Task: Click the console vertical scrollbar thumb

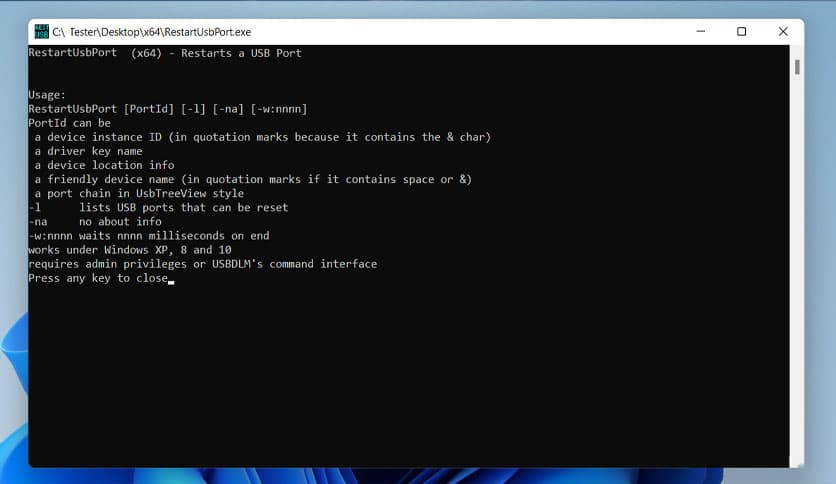Action: (x=797, y=67)
